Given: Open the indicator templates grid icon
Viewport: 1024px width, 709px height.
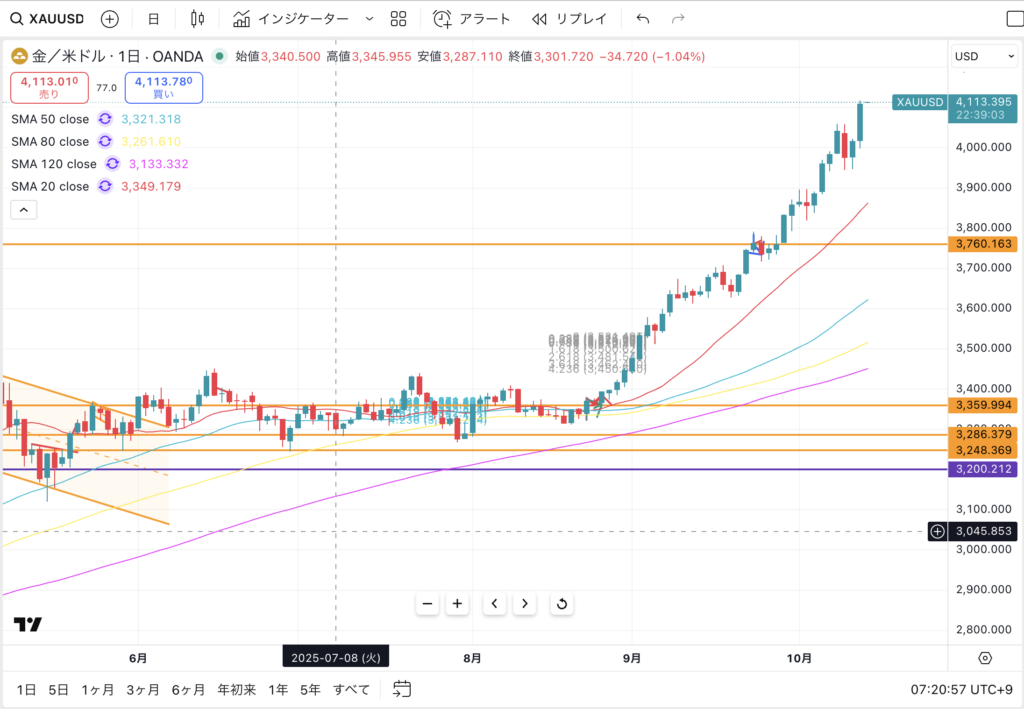Looking at the screenshot, I should click(398, 19).
